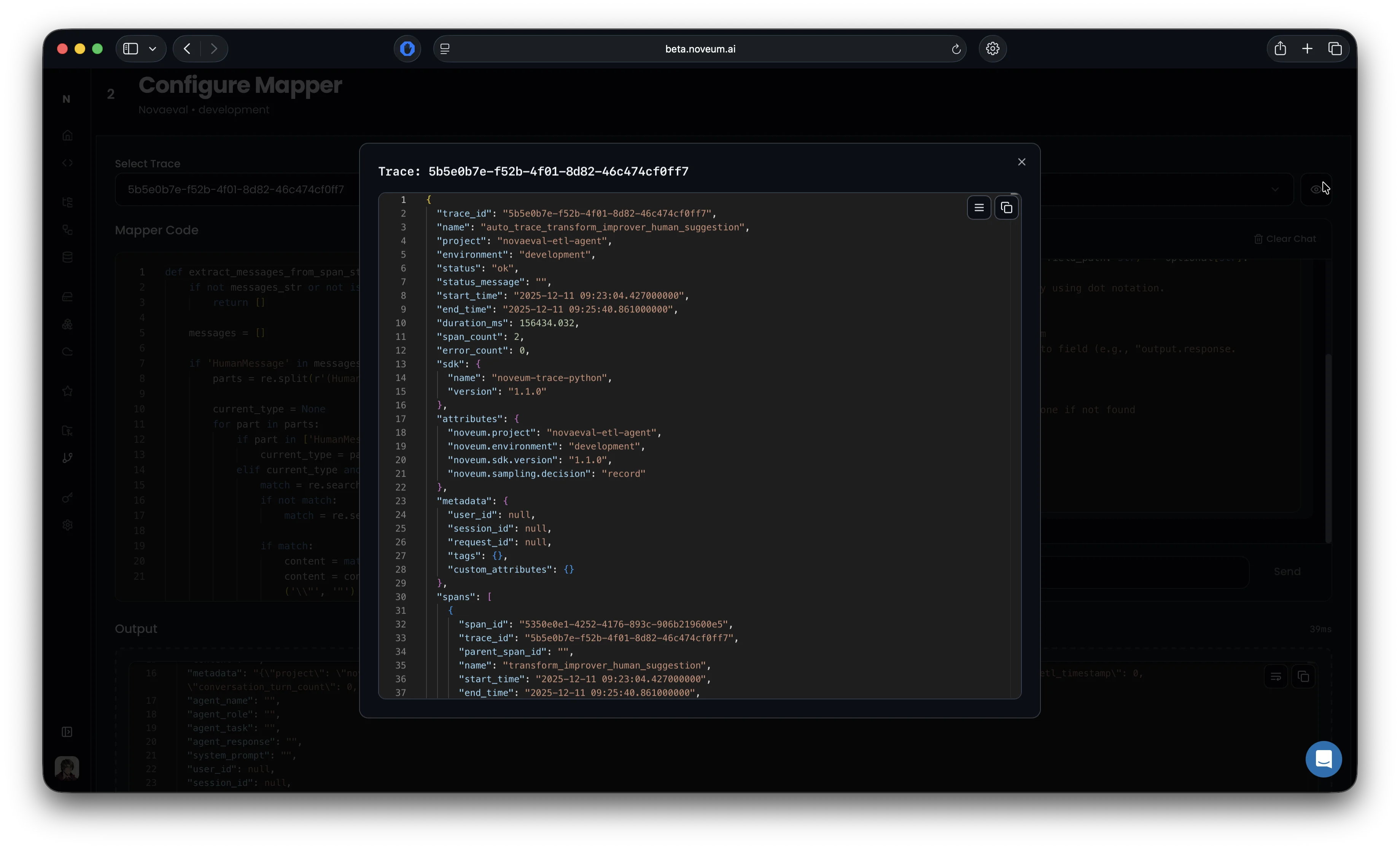Copy the trace JSON to clipboard

[x=1006, y=208]
